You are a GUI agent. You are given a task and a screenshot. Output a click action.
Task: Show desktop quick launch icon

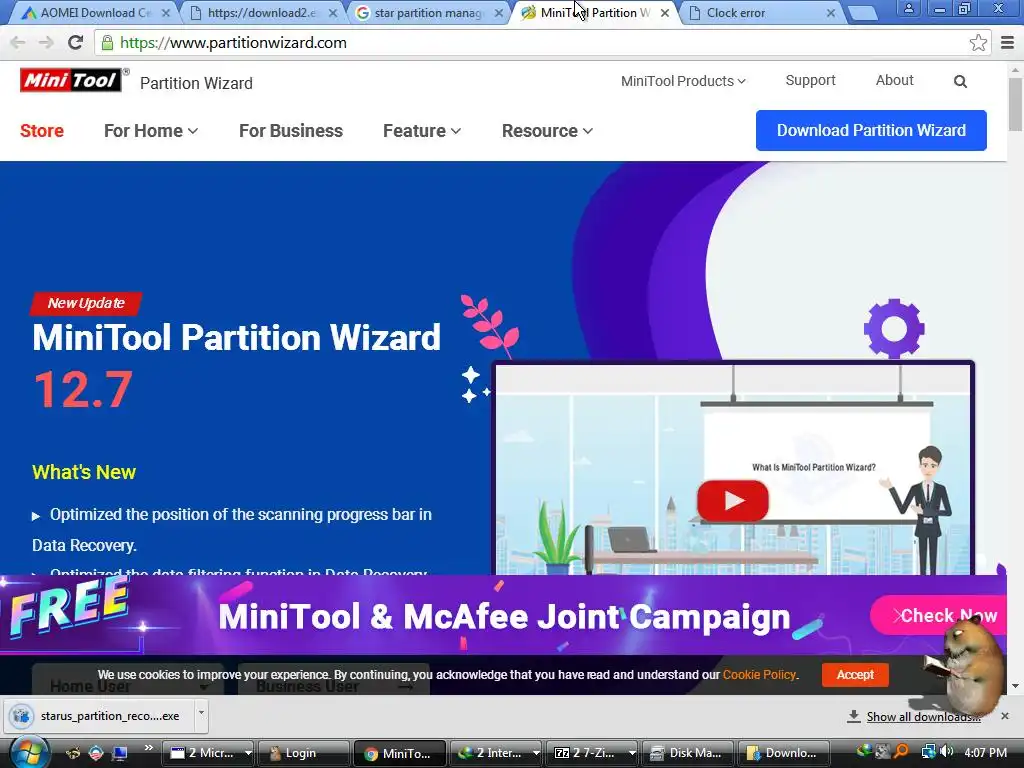click(x=120, y=753)
